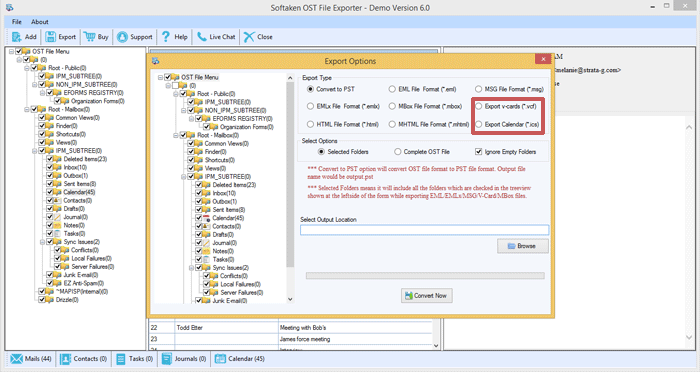700x372 pixels.
Task: Collapse Root - Mailbox(0) node in the dialog tree
Action: 176,135
